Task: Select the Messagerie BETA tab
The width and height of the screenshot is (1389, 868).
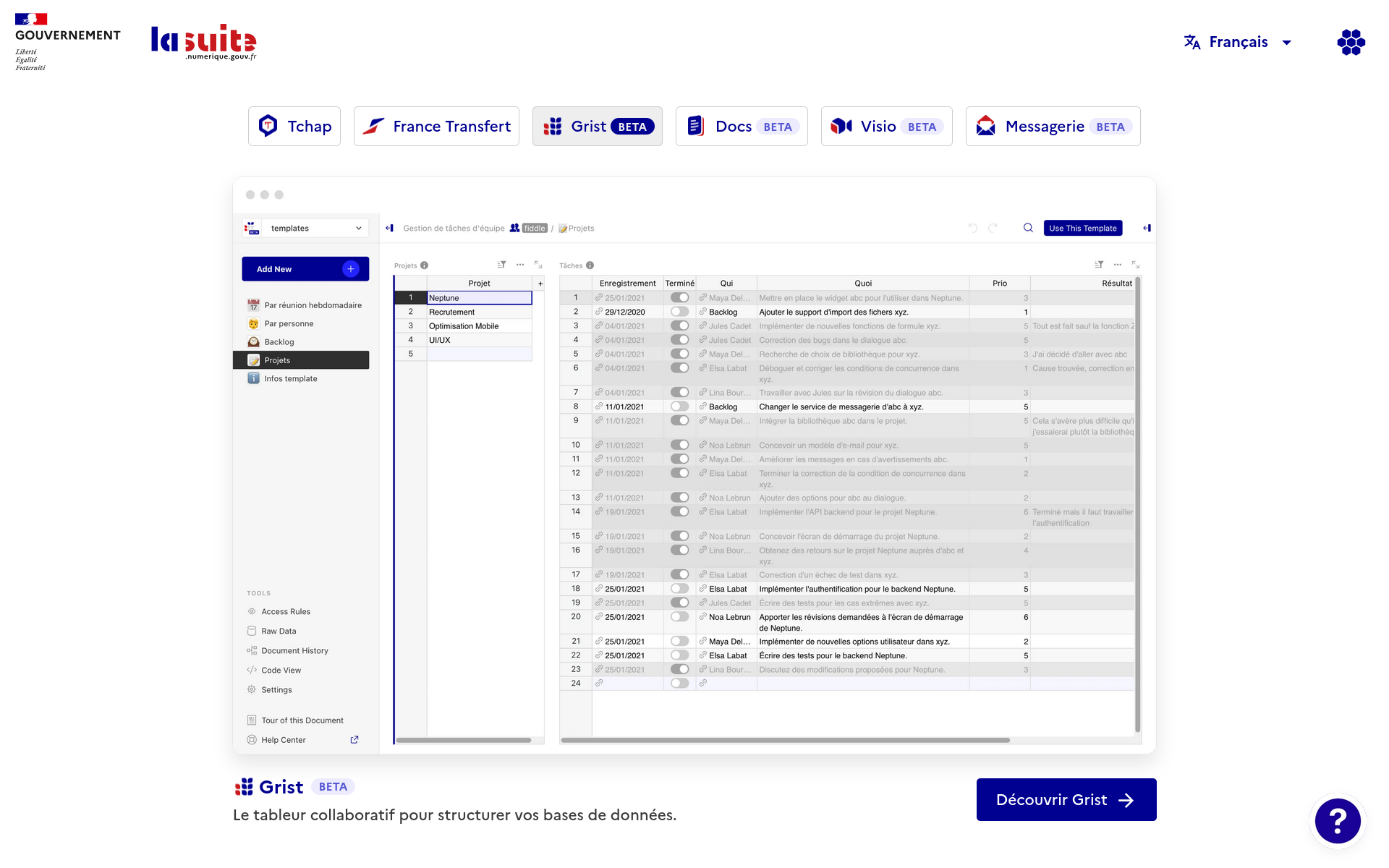Action: coord(1053,127)
